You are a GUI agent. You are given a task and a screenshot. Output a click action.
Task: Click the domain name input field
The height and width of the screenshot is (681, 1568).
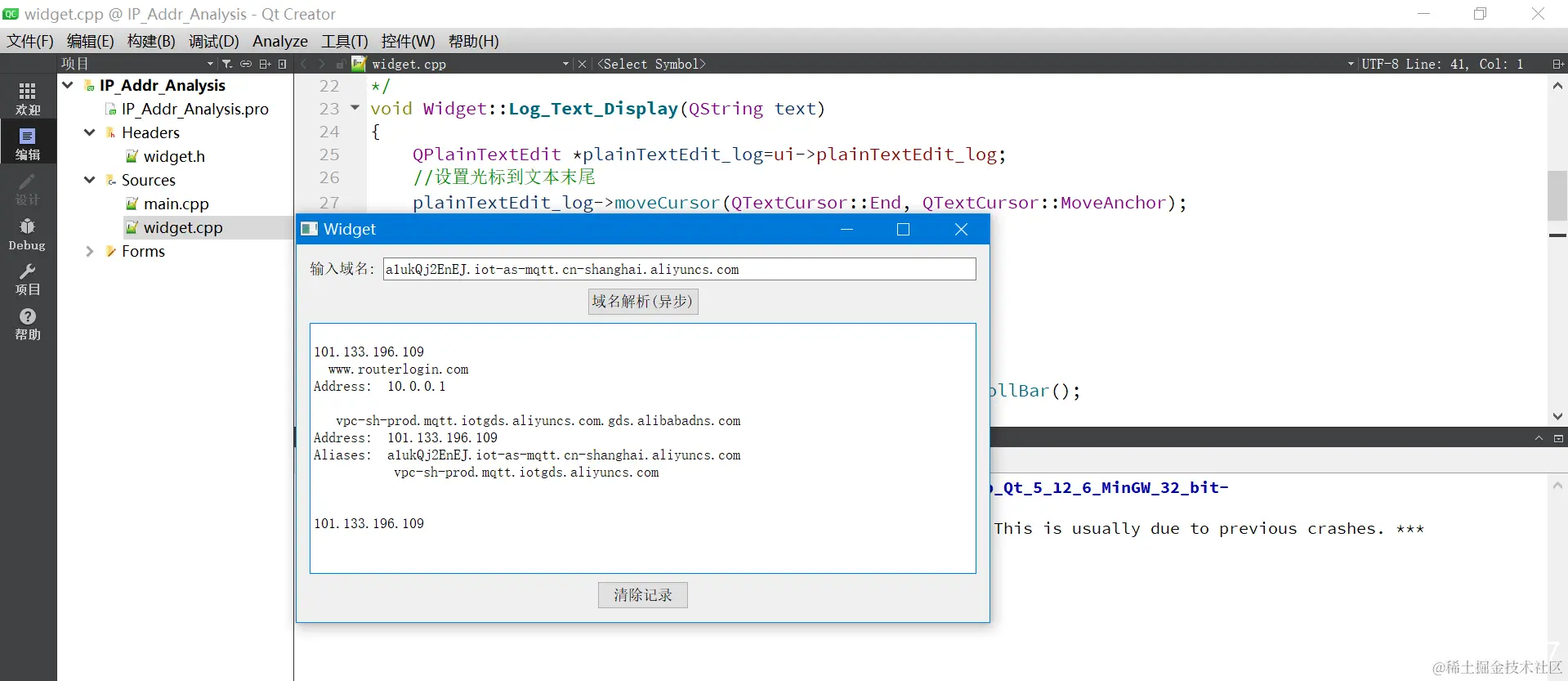click(x=679, y=269)
